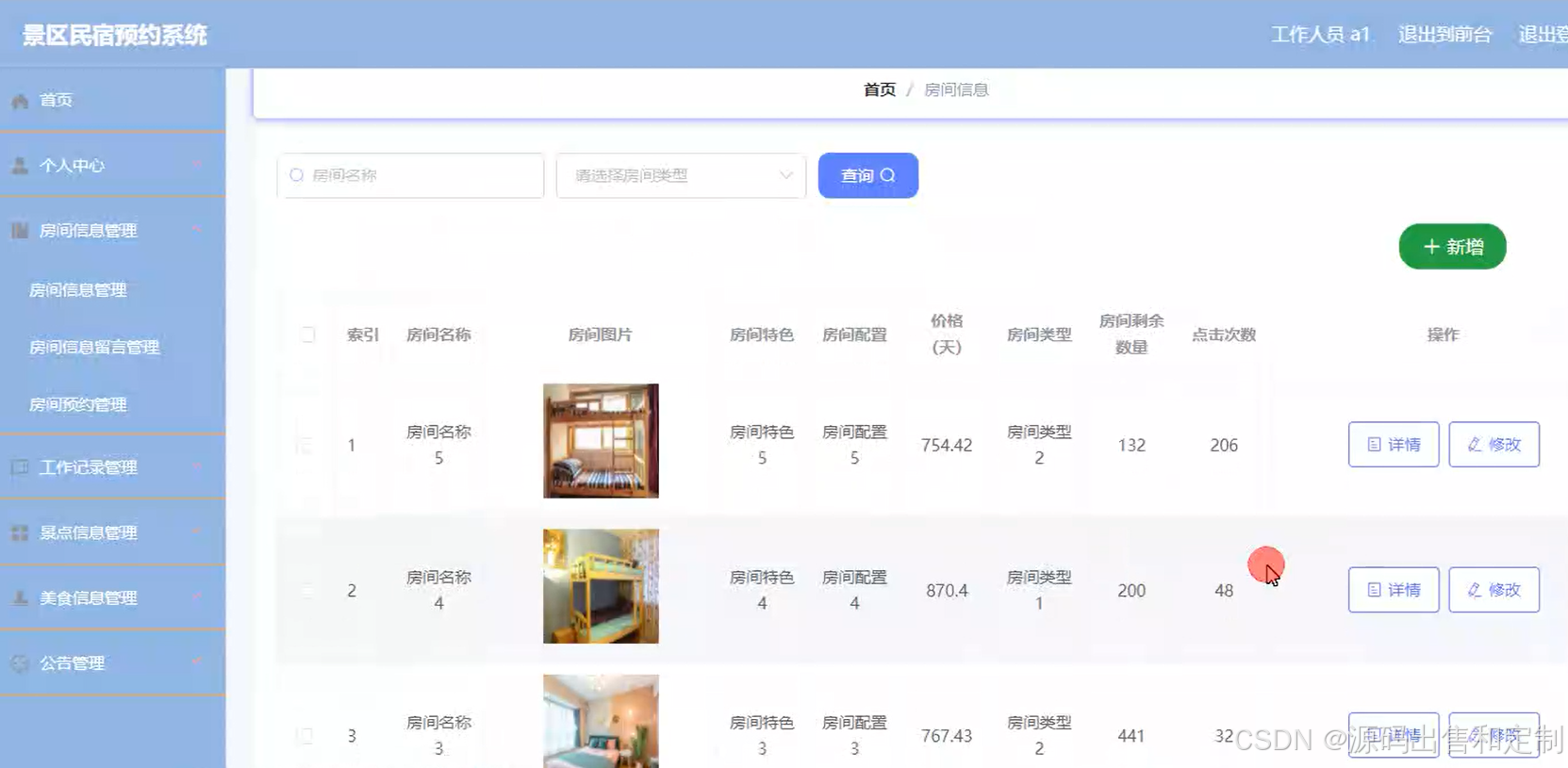Viewport: 1568px width, 768px height.
Task: Open 详情 for 房间名称5
Action: point(1394,445)
